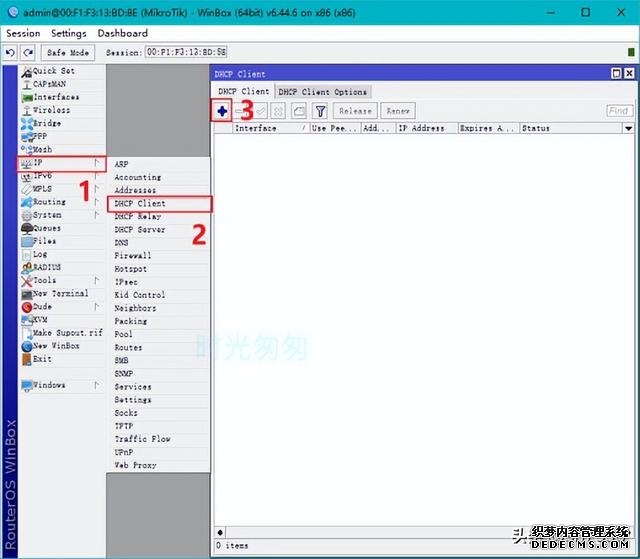The height and width of the screenshot is (559, 640).
Task: Expand the IPv6 submenu
Action: [62, 176]
